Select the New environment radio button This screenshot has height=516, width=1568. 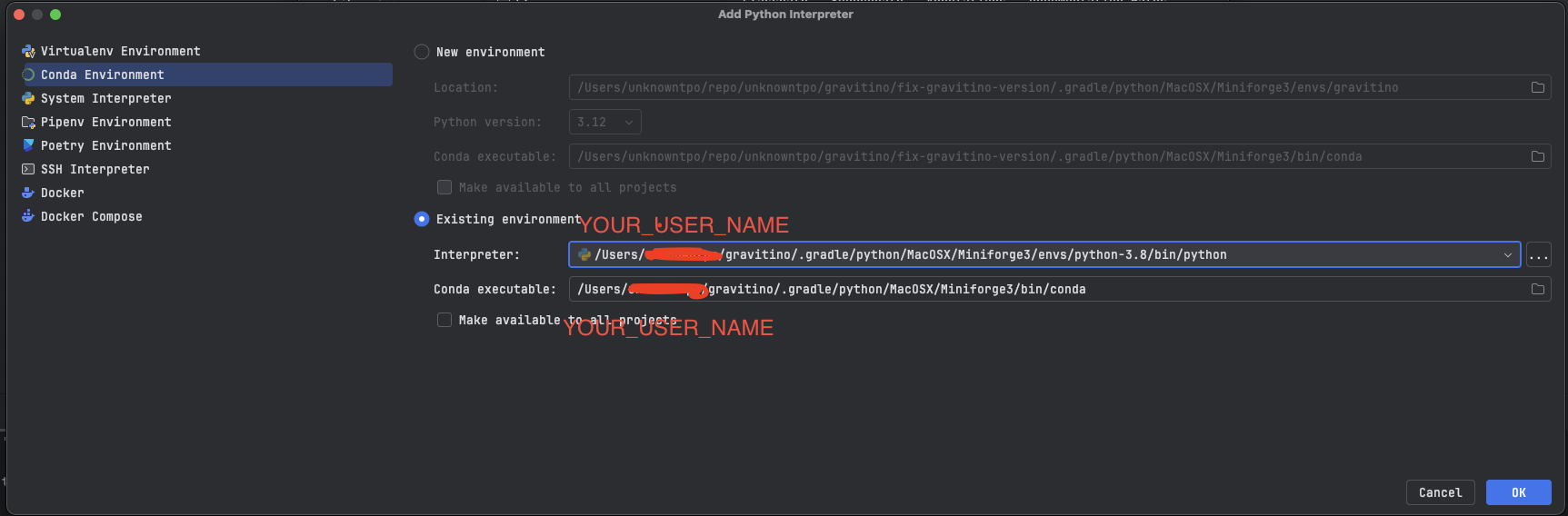(422, 52)
